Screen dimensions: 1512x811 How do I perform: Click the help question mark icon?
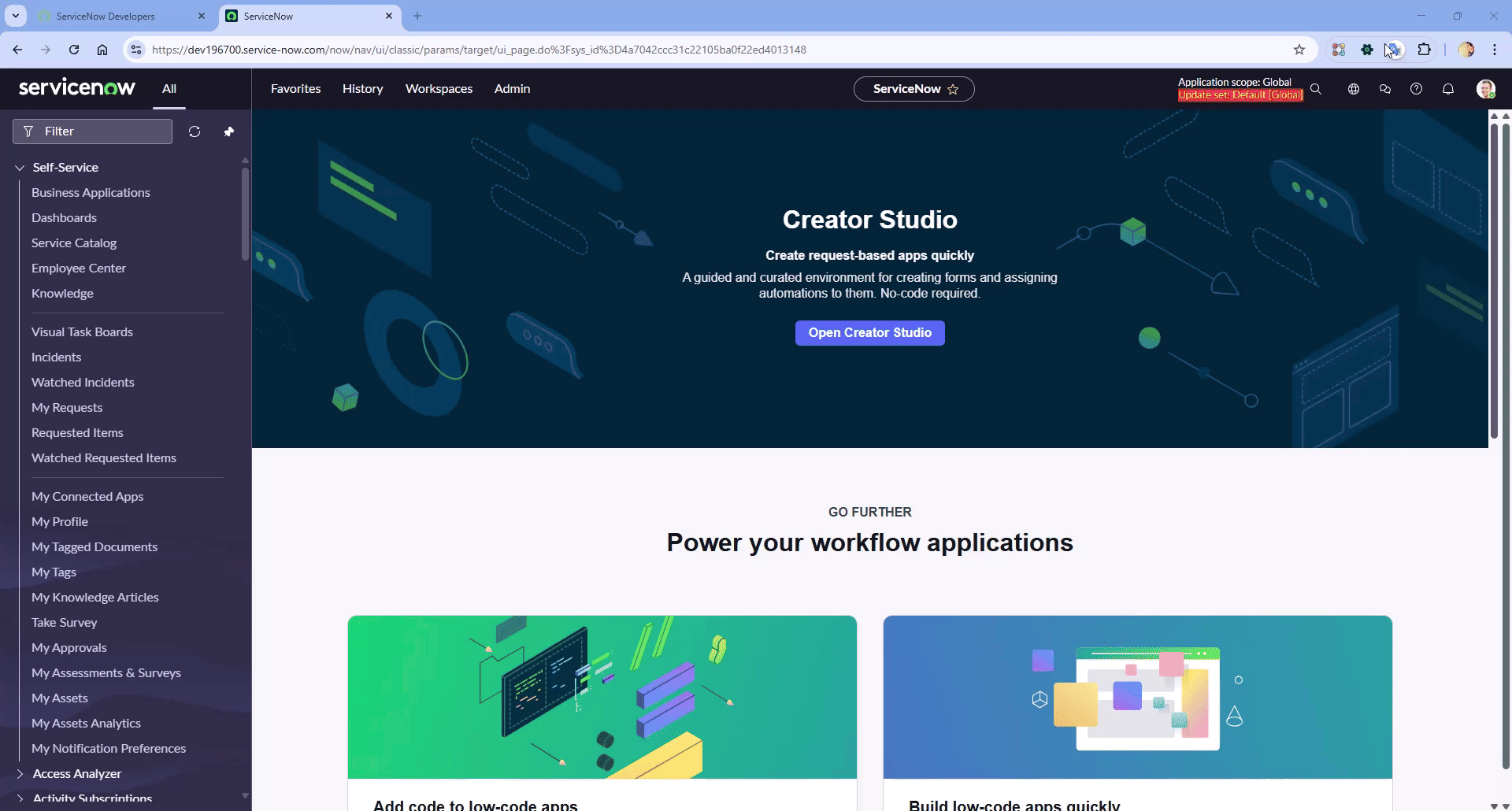(1416, 89)
